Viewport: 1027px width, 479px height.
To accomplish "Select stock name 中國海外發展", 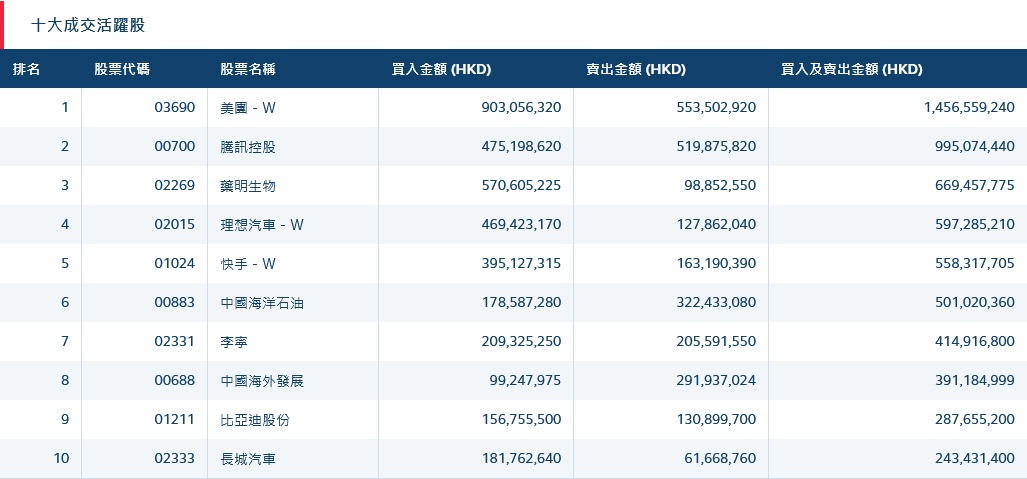I will click(x=262, y=381).
